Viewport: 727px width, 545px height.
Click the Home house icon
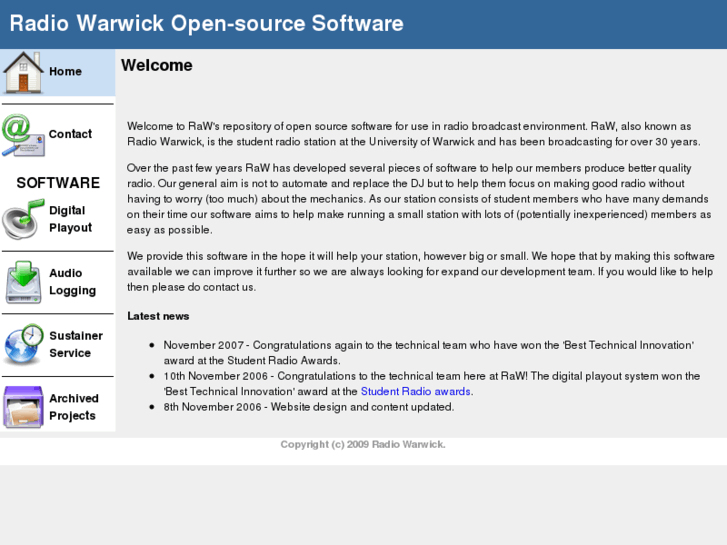23,72
